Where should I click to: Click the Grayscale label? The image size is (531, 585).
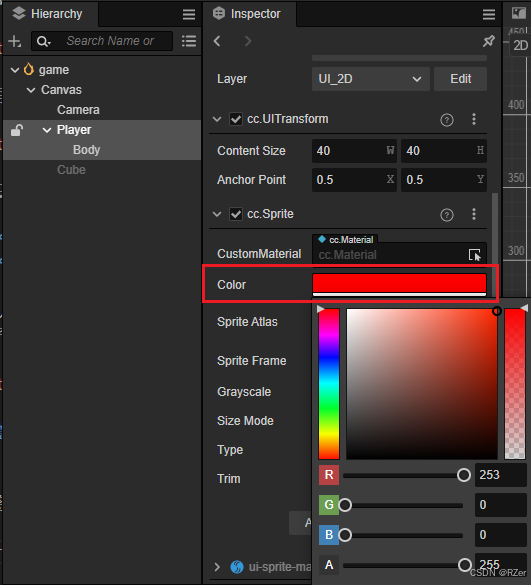pyautogui.click(x=244, y=392)
